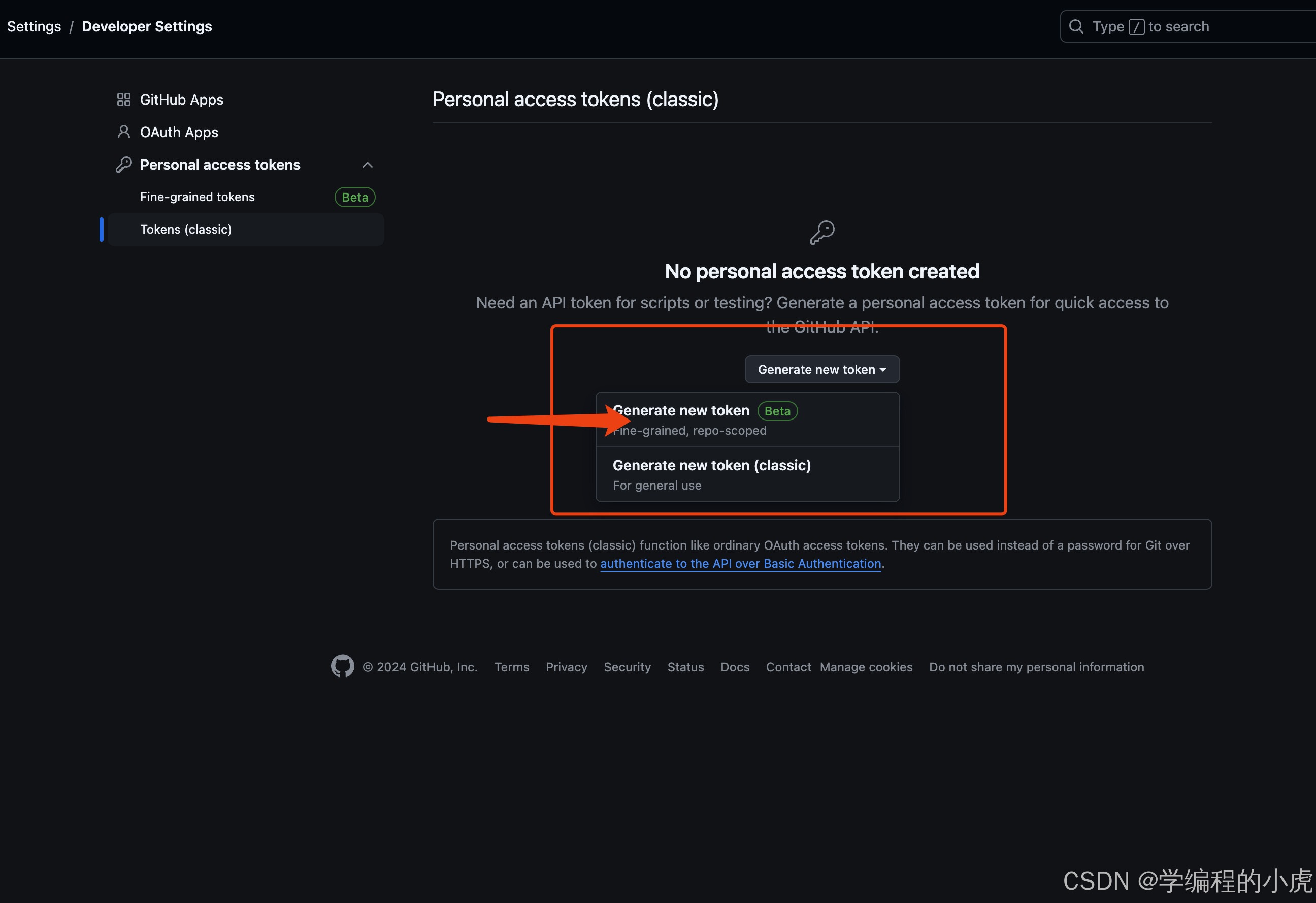This screenshot has width=1316, height=903.
Task: Expand Developer Settings breadcrumb navigation
Action: 148,26
